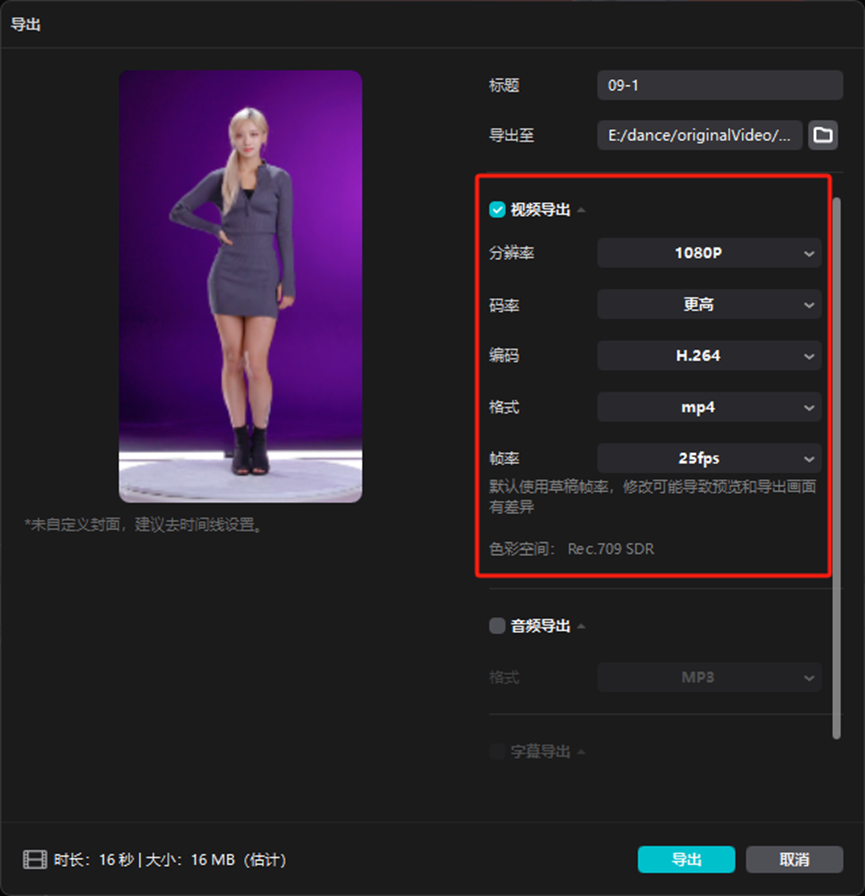865x896 pixels.
Task: Click the video cover preview thumbnail
Action: 241,287
